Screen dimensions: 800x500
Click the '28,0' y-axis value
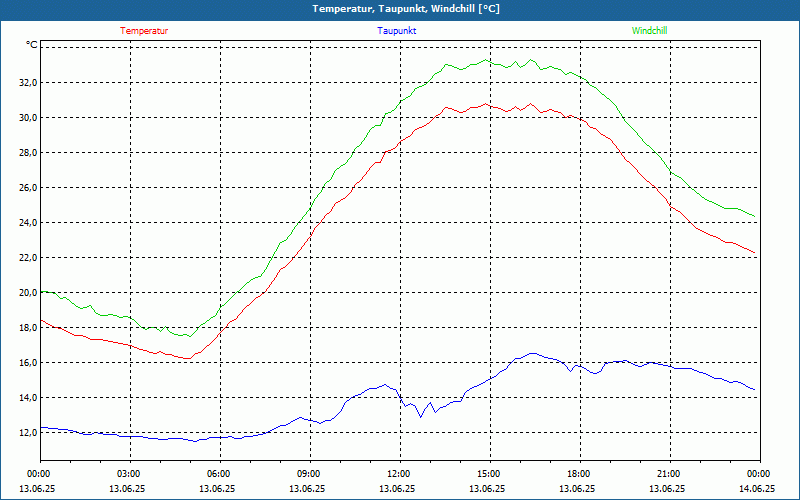29,153
